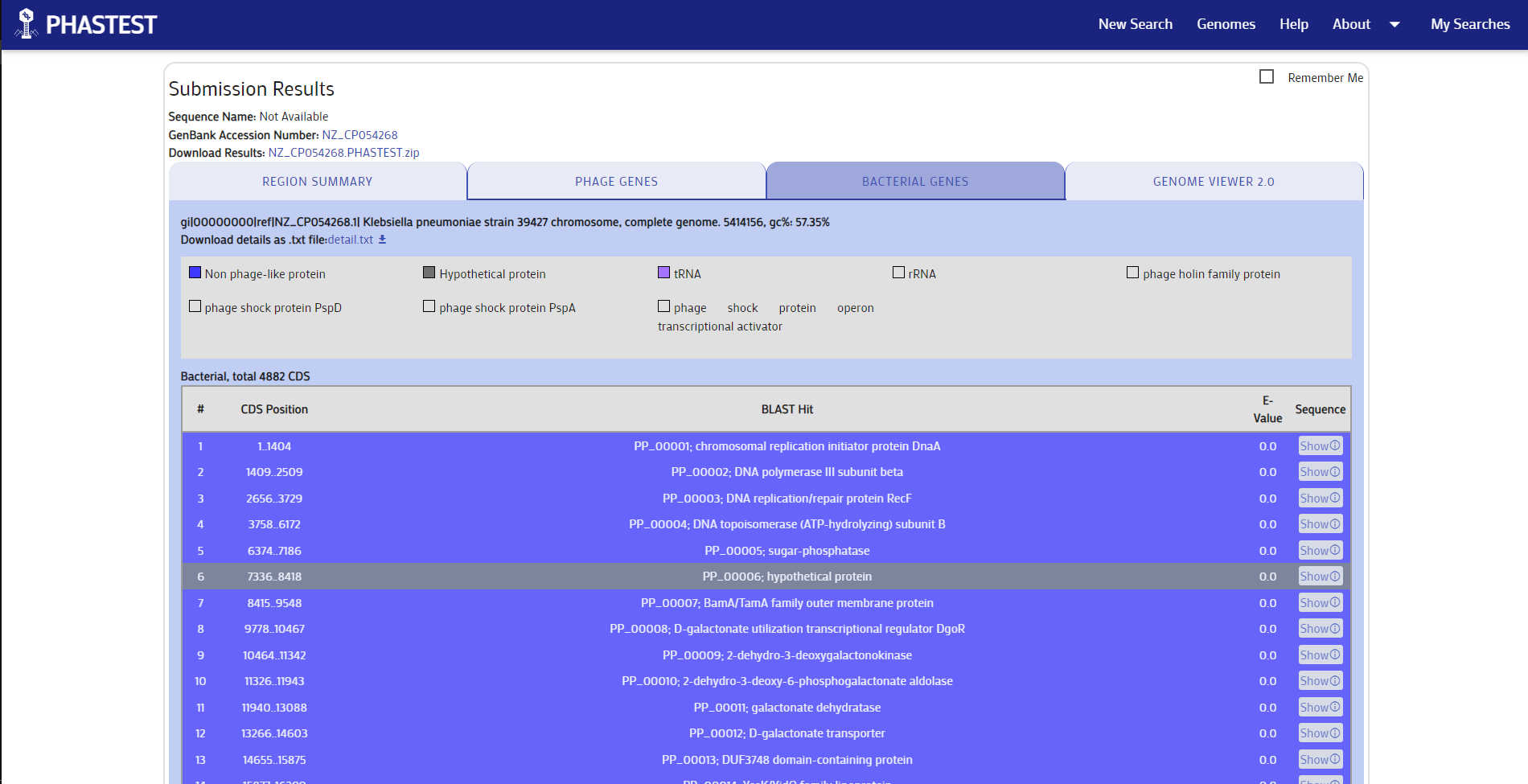Expand the About dropdown arrow
Viewport: 1528px width, 784px height.
tap(1395, 25)
